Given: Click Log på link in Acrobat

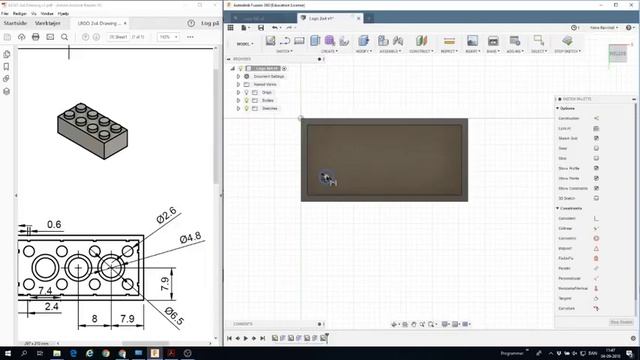Looking at the screenshot, I should pos(210,23).
